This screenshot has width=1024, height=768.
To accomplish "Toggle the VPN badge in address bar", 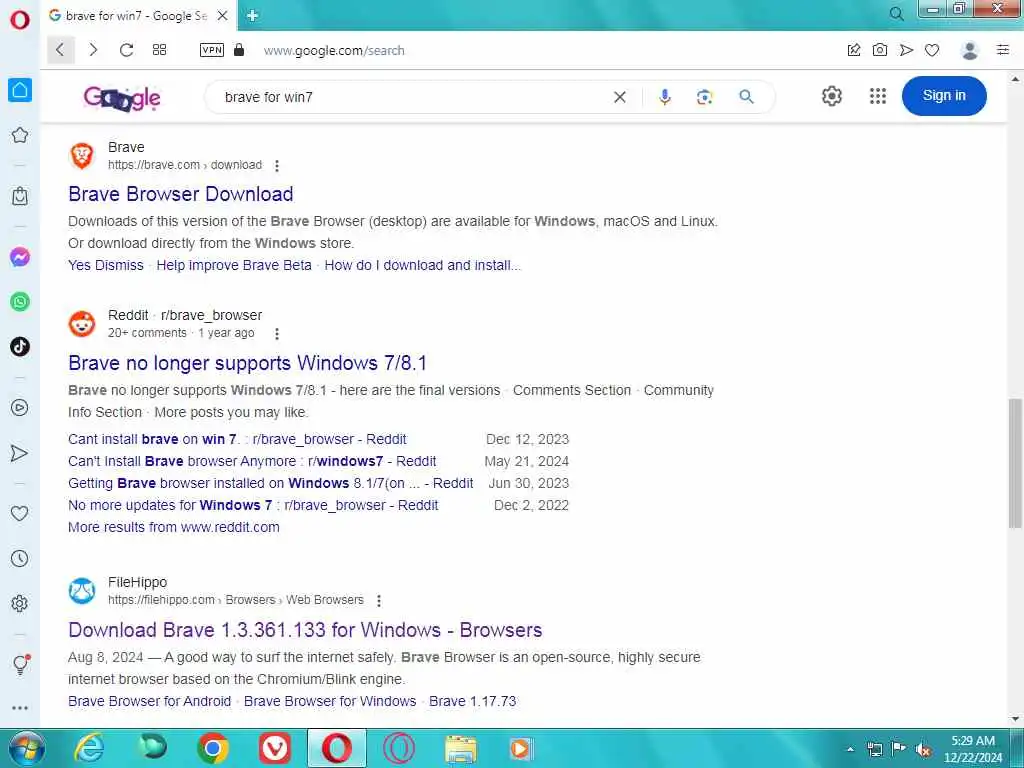I will click(212, 50).
